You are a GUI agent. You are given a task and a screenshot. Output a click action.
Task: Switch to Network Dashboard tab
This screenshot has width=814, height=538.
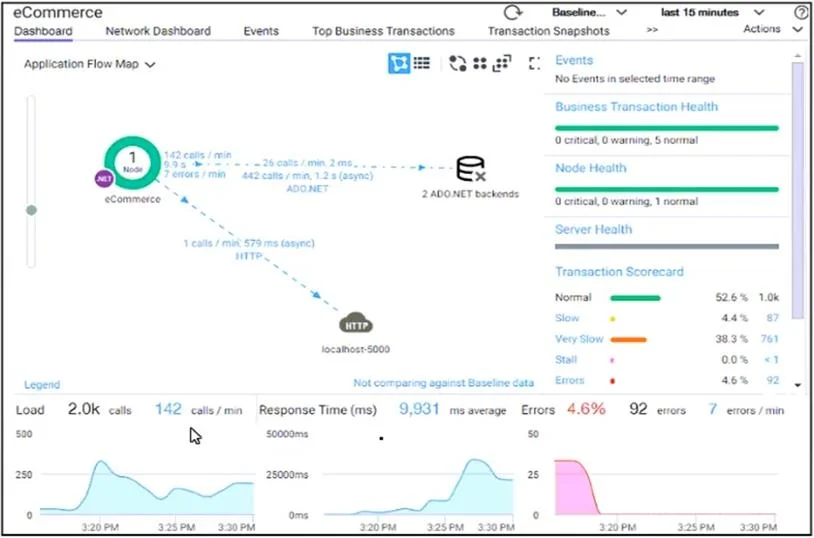(158, 31)
